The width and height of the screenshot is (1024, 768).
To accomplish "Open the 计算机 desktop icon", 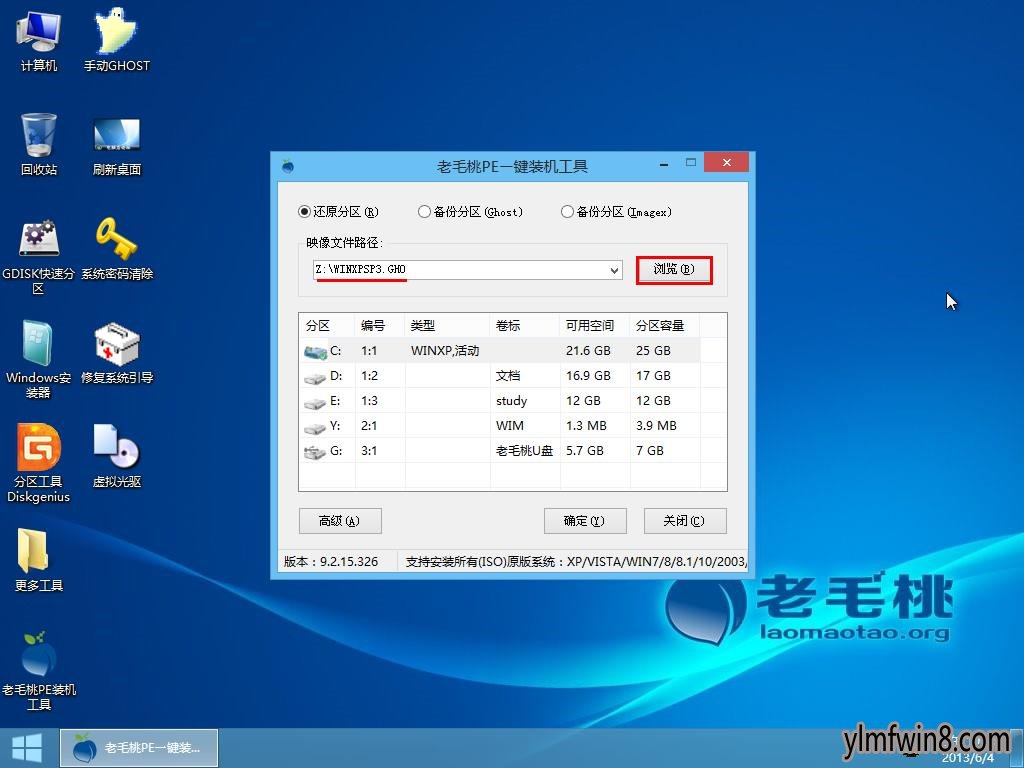I will pos(39,40).
